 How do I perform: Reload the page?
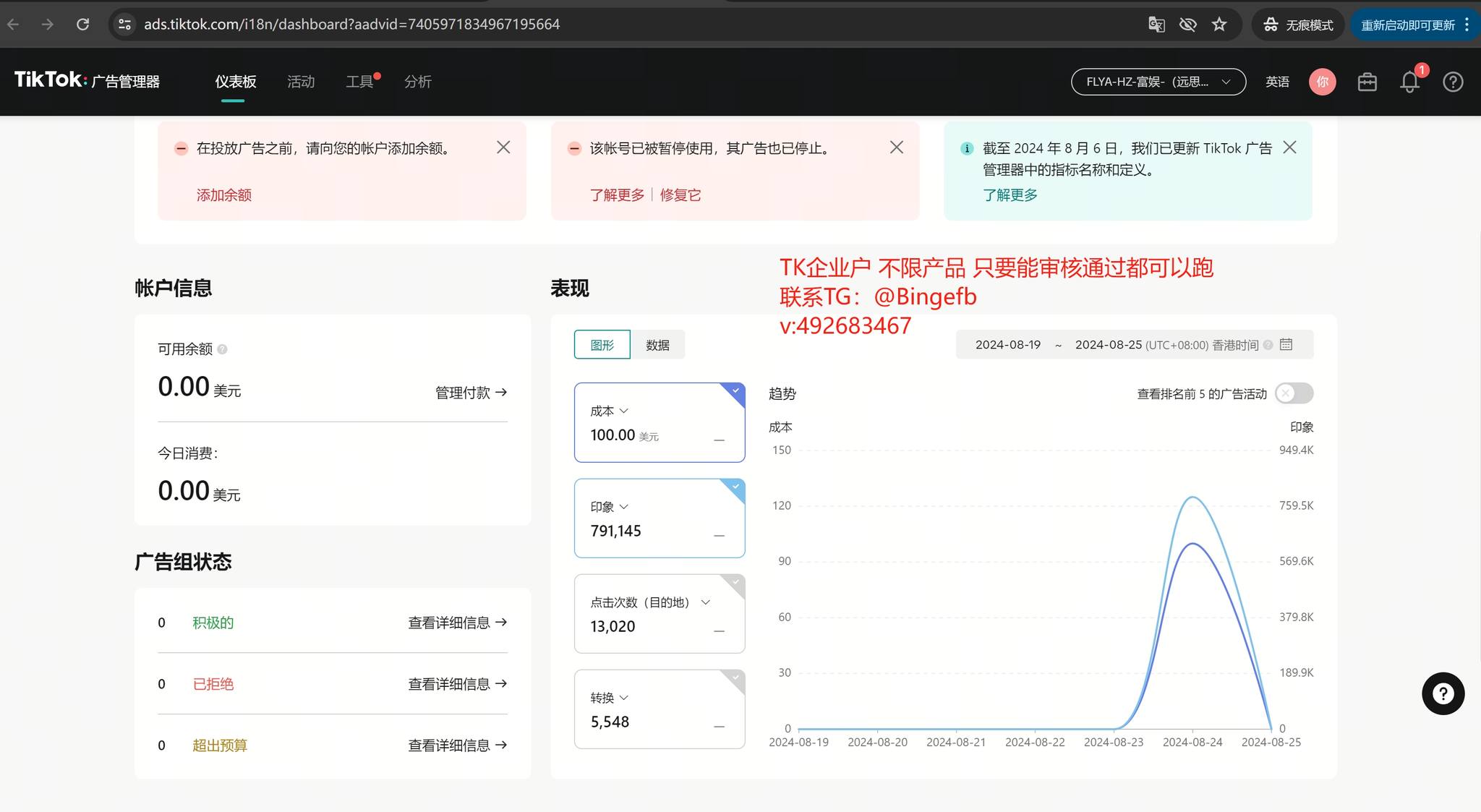click(82, 25)
